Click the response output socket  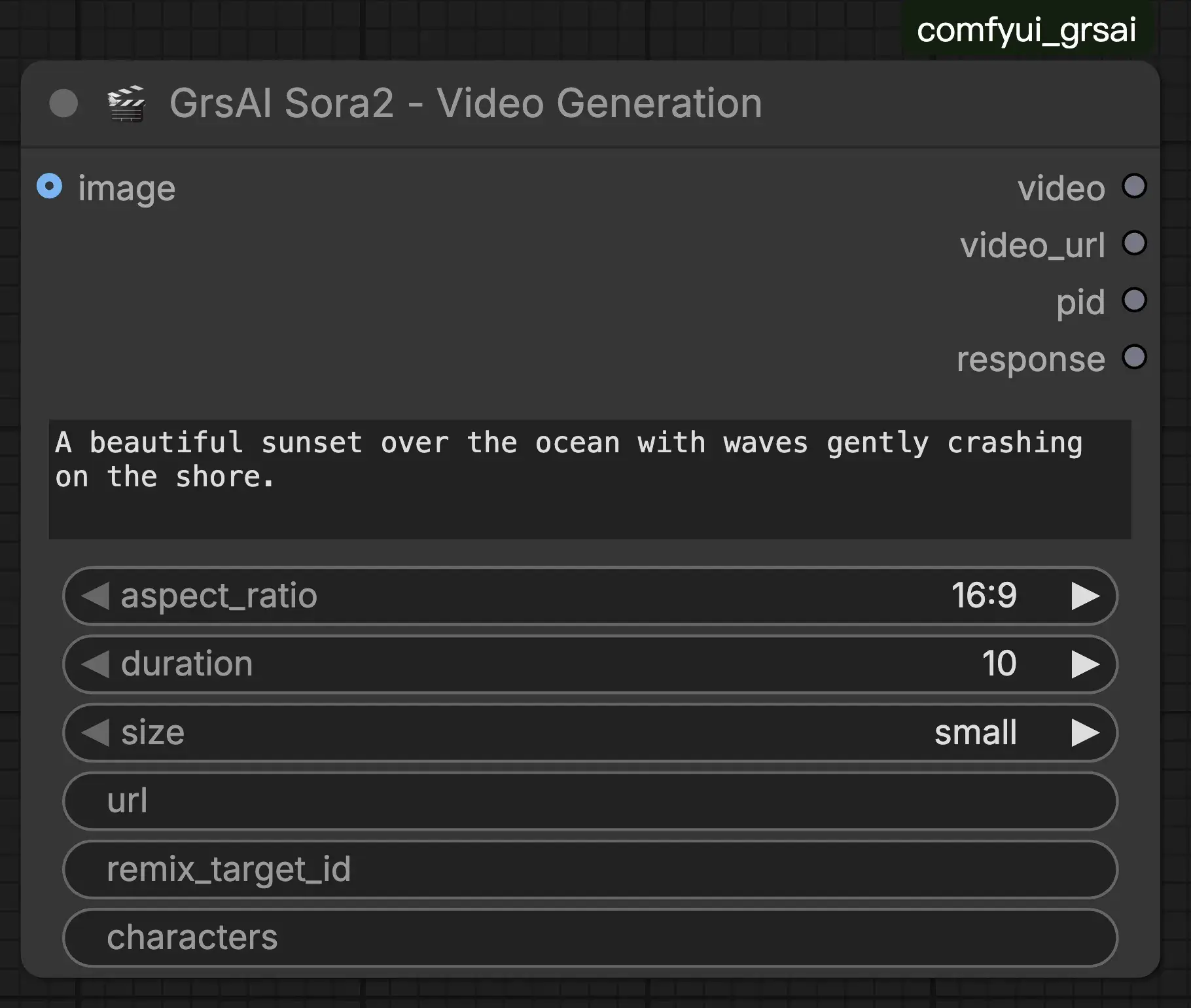click(1134, 357)
